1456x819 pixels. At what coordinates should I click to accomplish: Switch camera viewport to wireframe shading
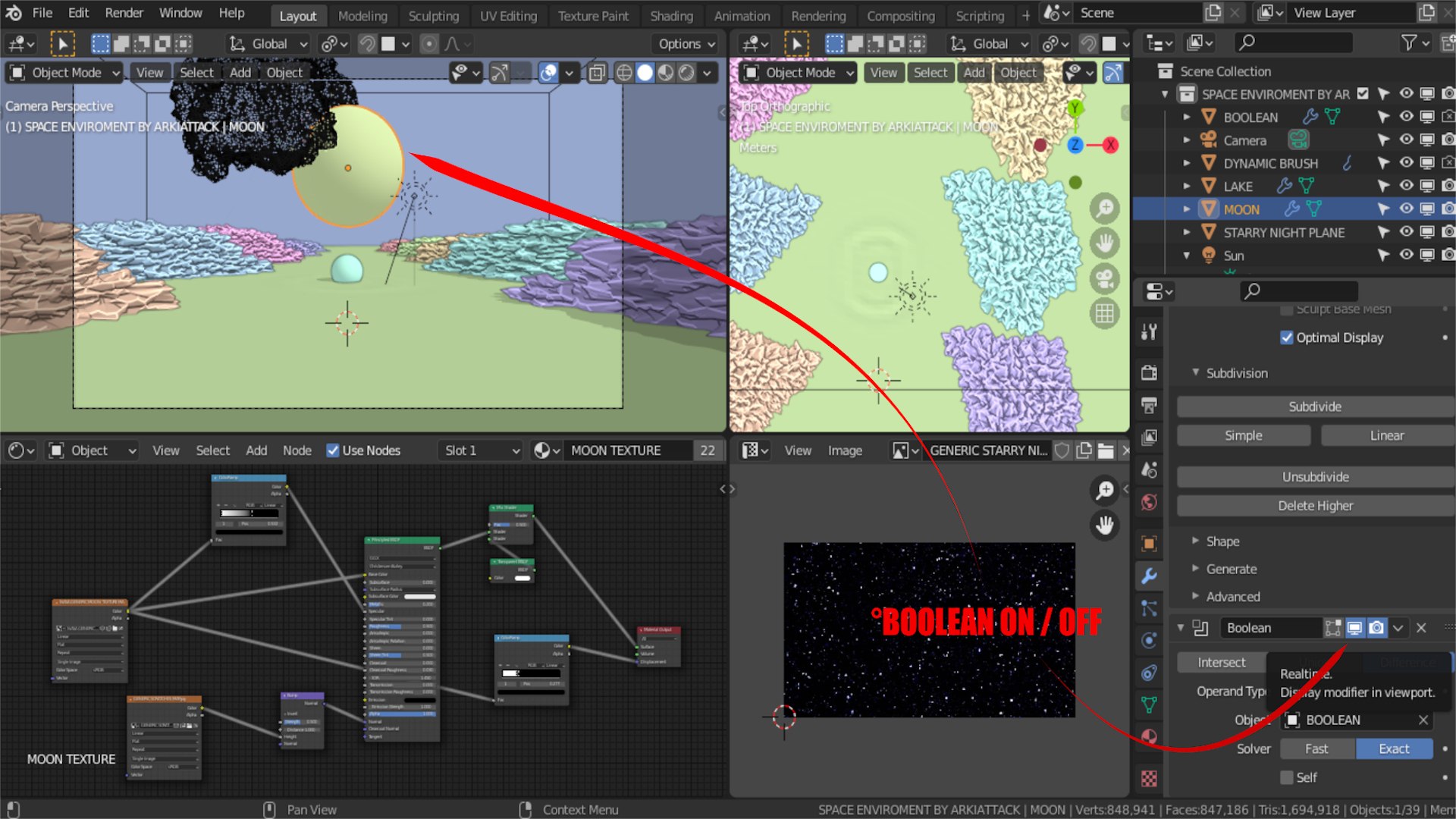(624, 73)
